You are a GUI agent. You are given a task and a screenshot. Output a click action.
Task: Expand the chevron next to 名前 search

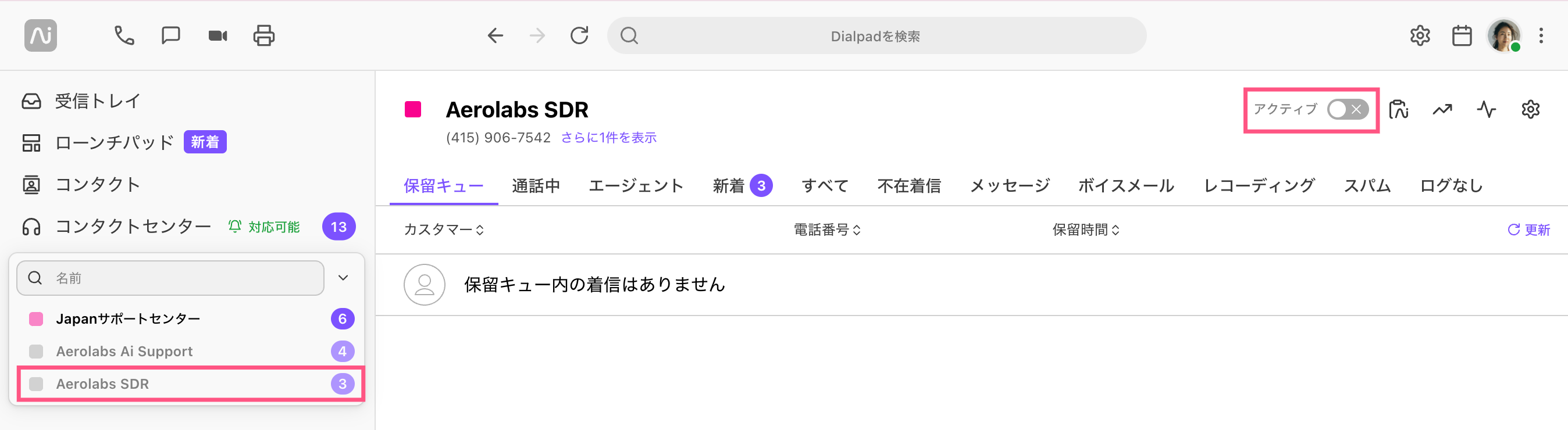pyautogui.click(x=343, y=278)
